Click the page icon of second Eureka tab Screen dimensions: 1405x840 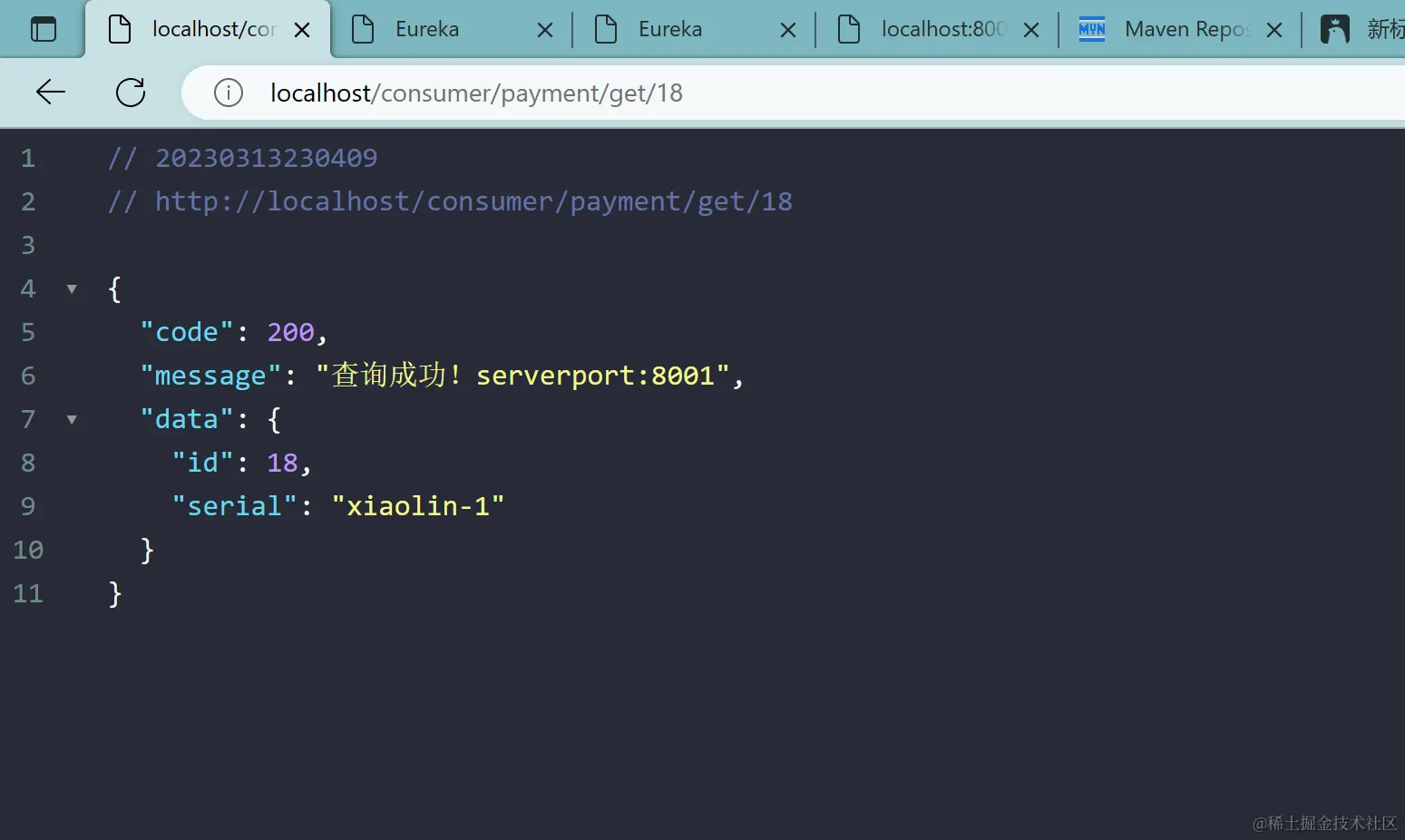(x=606, y=29)
